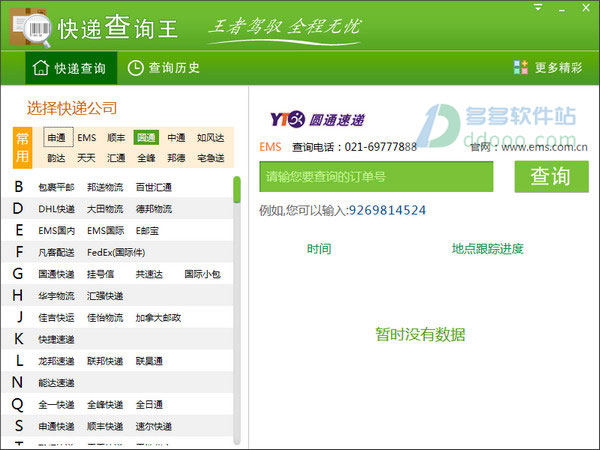Select 顺丰 in common couriers
600x450 pixels.
click(x=116, y=137)
